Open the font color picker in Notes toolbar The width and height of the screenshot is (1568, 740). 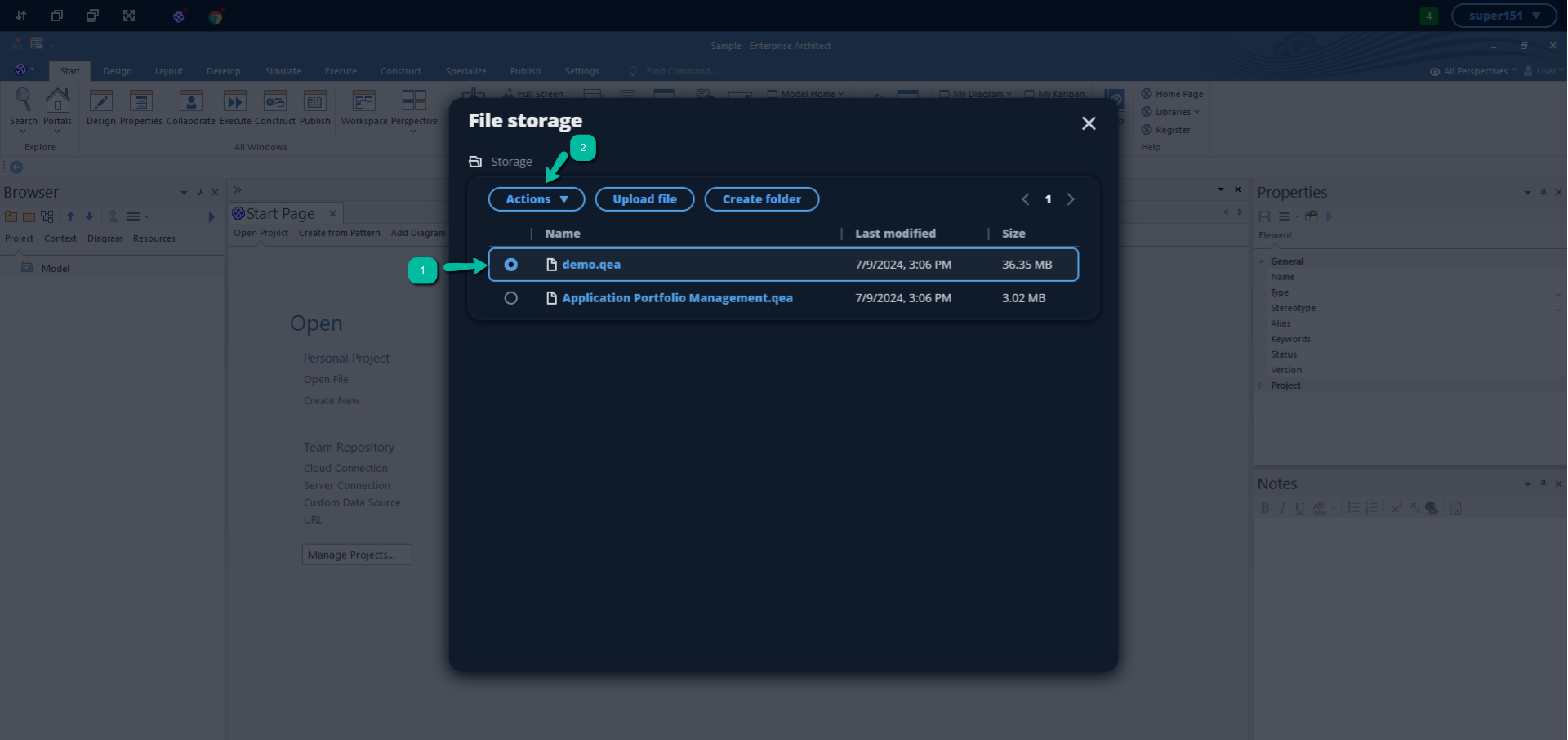pos(1324,508)
